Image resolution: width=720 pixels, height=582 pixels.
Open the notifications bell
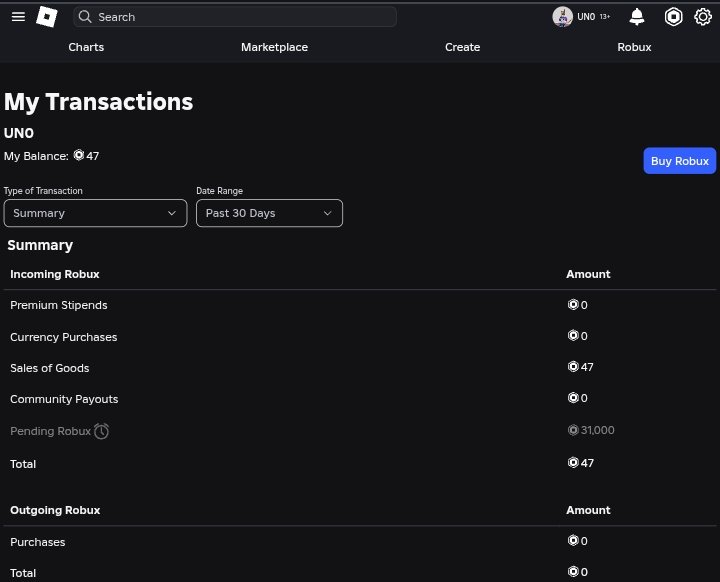pyautogui.click(x=636, y=17)
